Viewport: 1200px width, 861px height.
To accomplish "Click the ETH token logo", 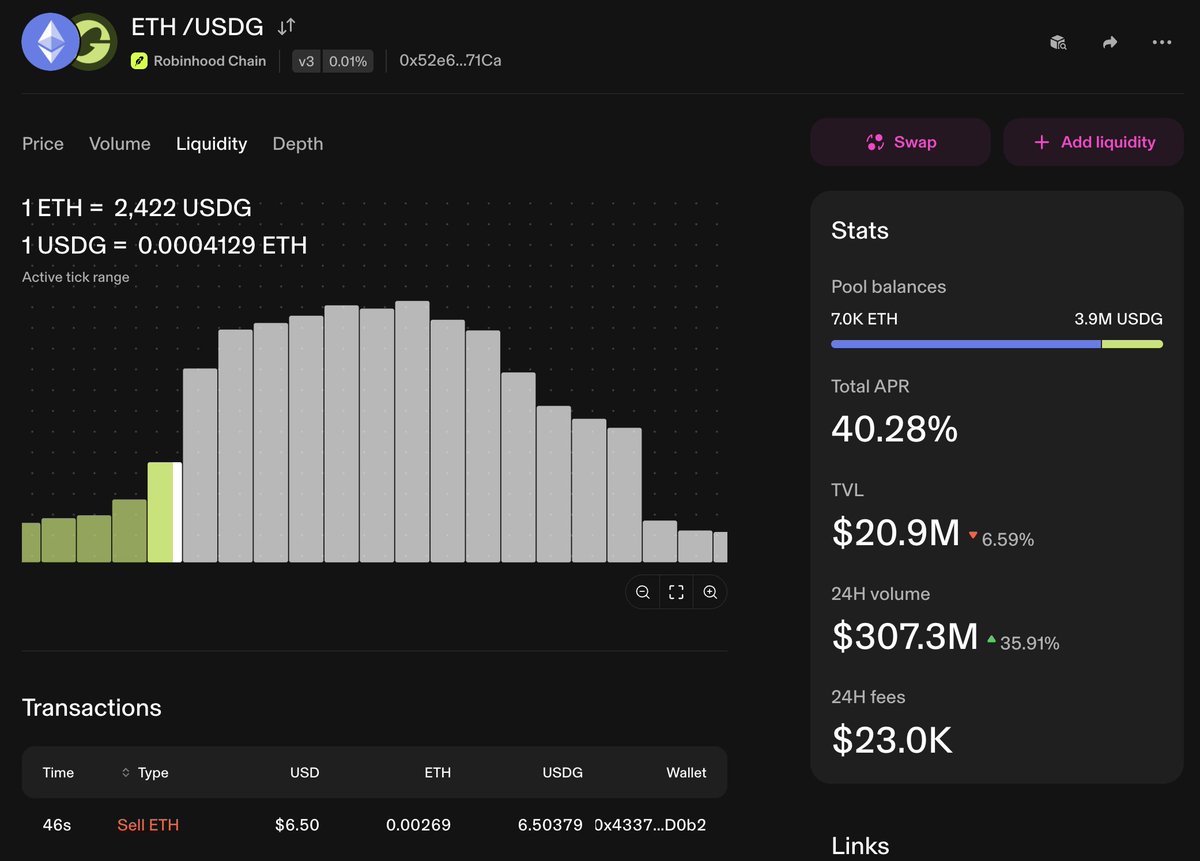I will pyautogui.click(x=51, y=41).
